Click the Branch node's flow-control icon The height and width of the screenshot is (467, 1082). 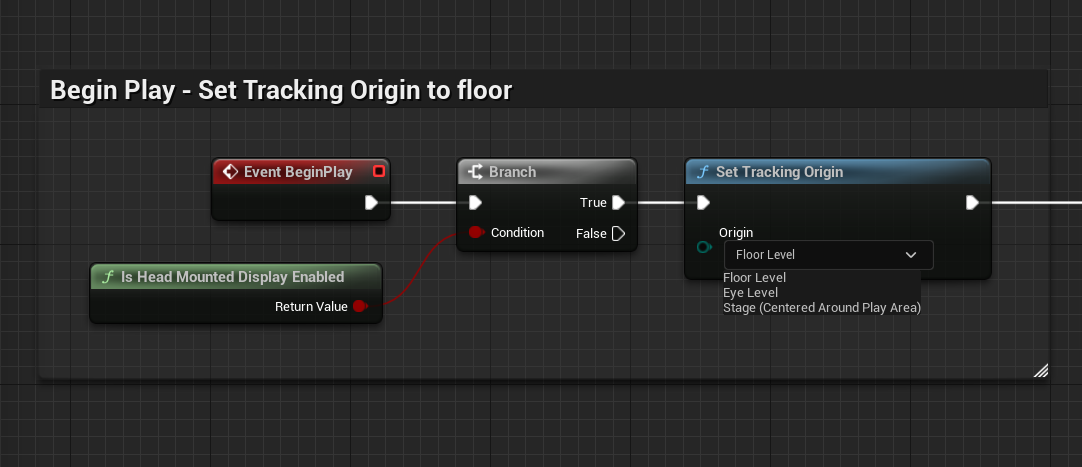coord(475,172)
